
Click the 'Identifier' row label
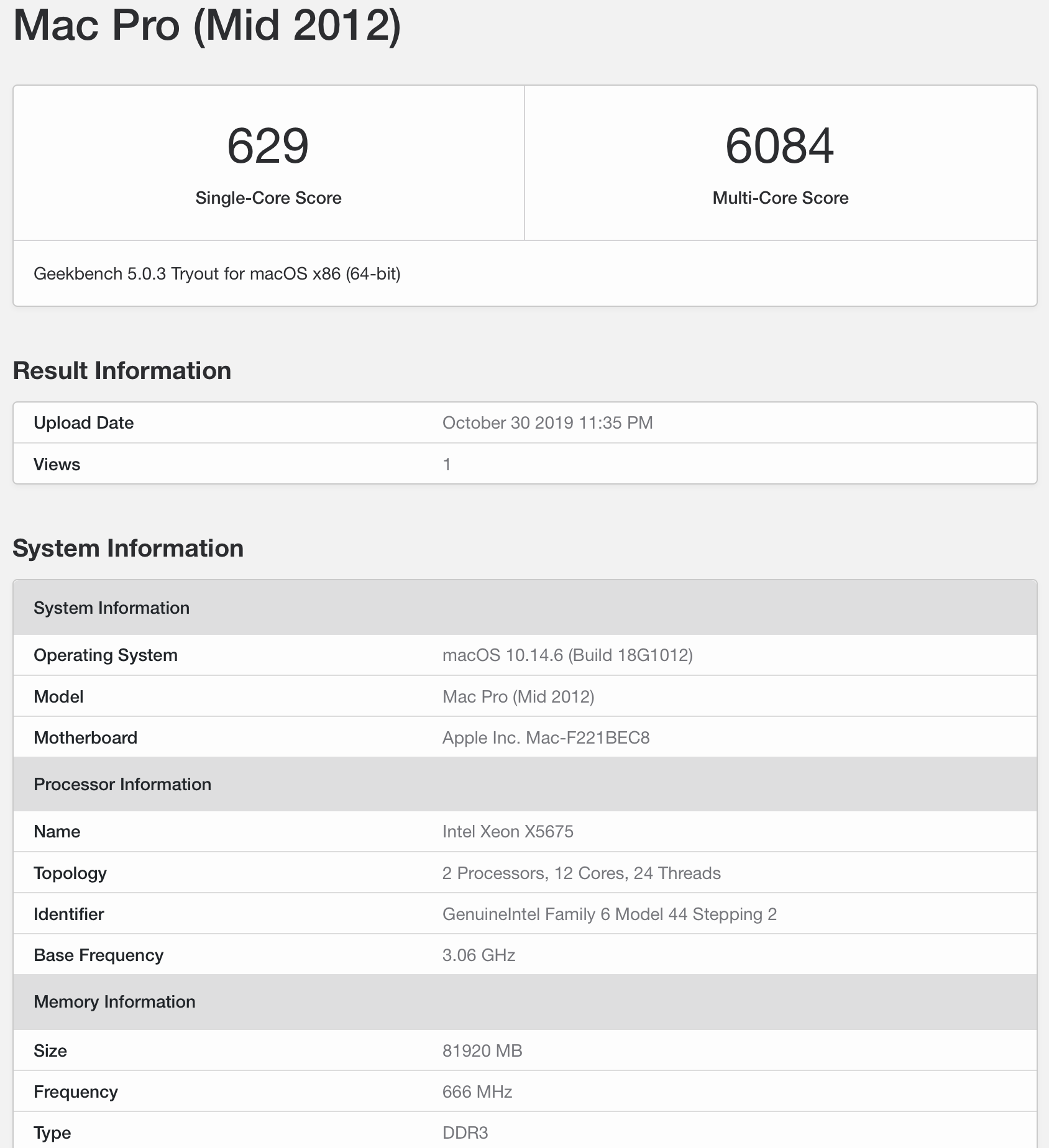pyautogui.click(x=69, y=914)
